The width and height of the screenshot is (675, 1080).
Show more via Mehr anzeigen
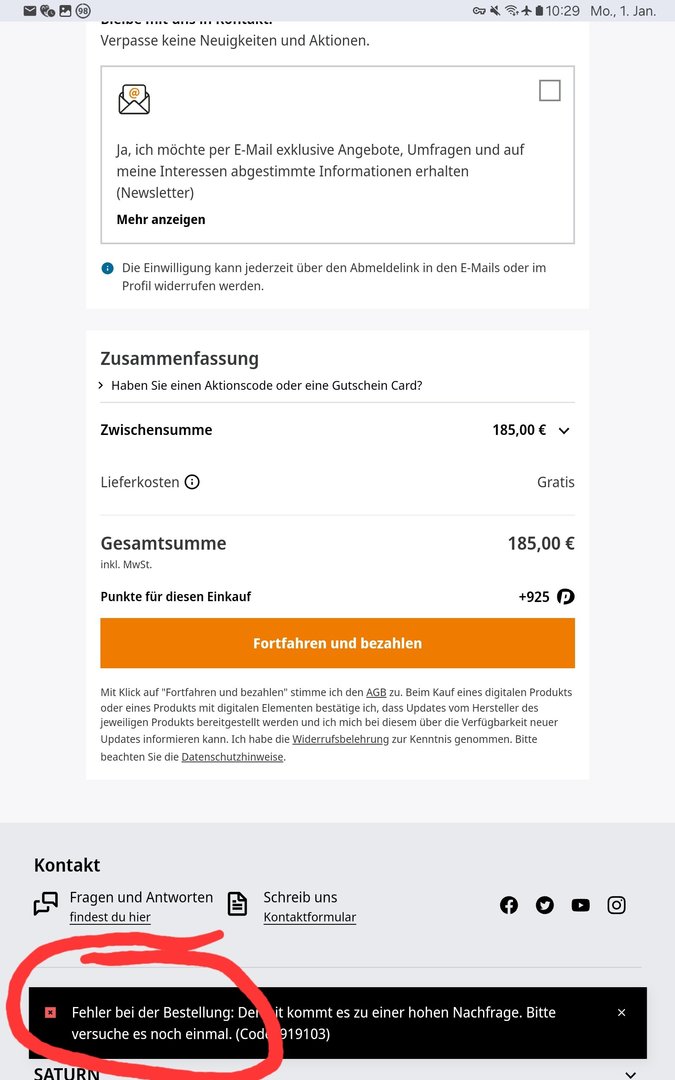[161, 219]
